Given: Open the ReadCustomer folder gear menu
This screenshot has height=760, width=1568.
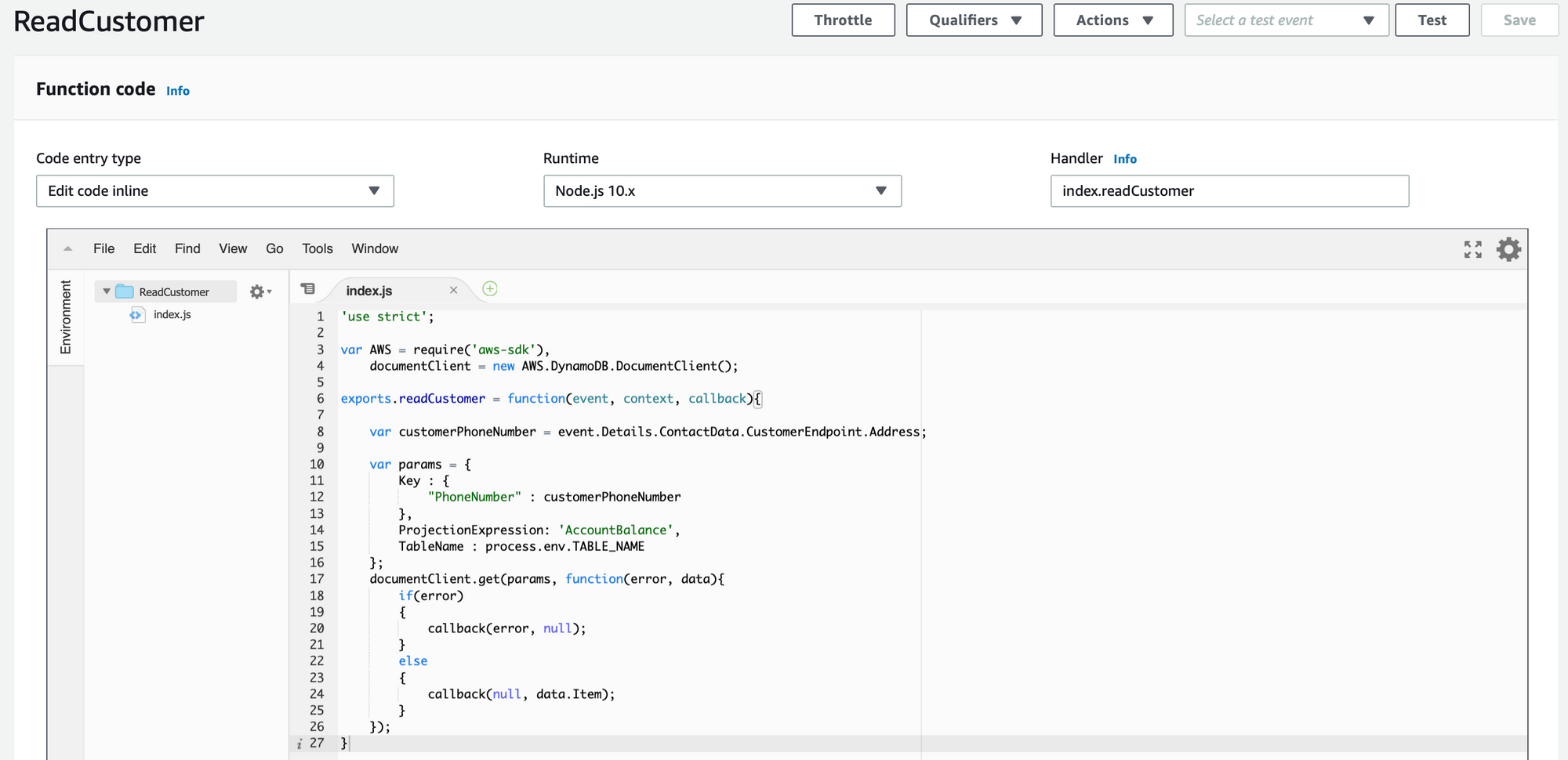Looking at the screenshot, I should pos(260,291).
